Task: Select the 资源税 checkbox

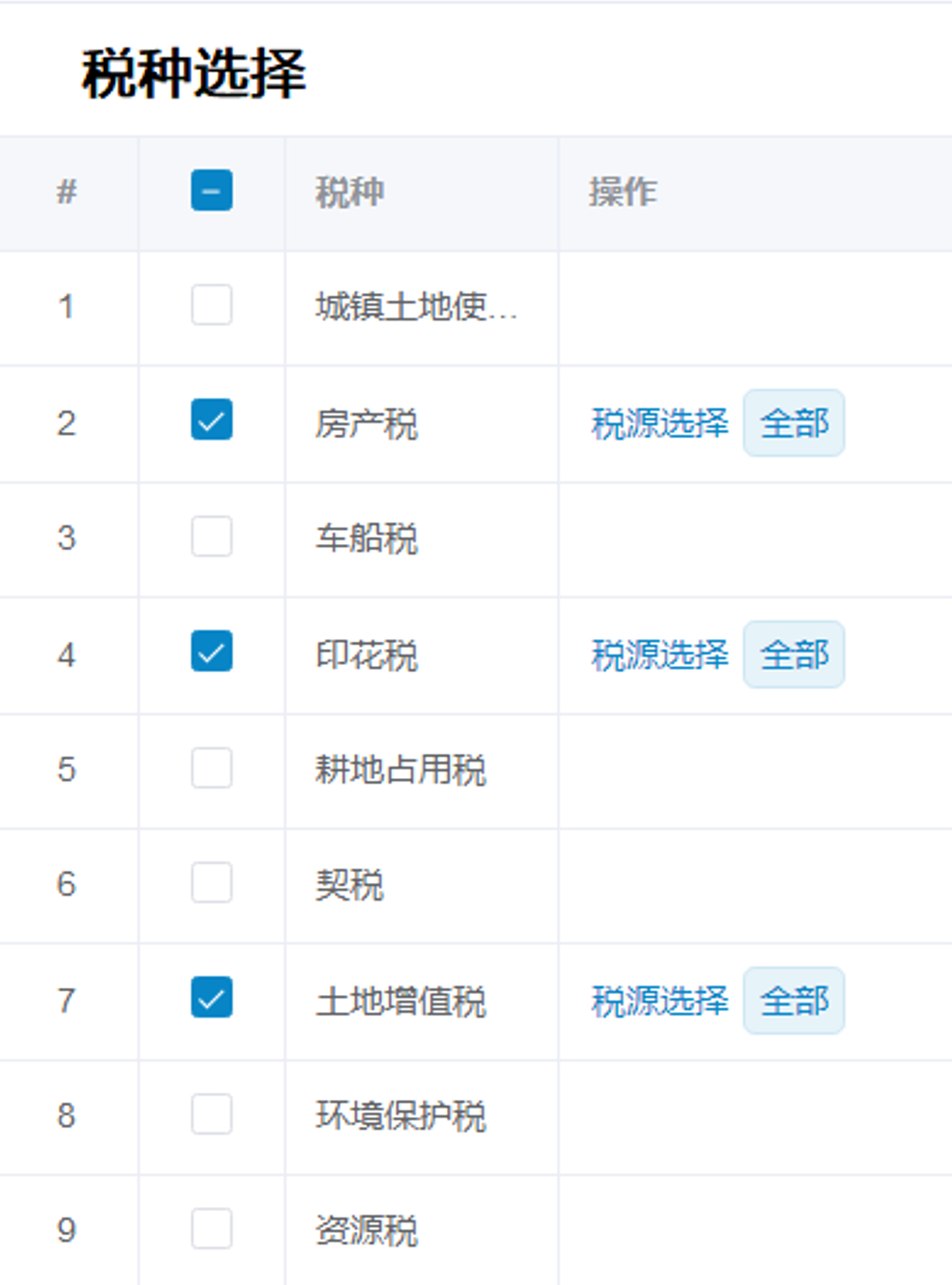Action: (x=211, y=1229)
